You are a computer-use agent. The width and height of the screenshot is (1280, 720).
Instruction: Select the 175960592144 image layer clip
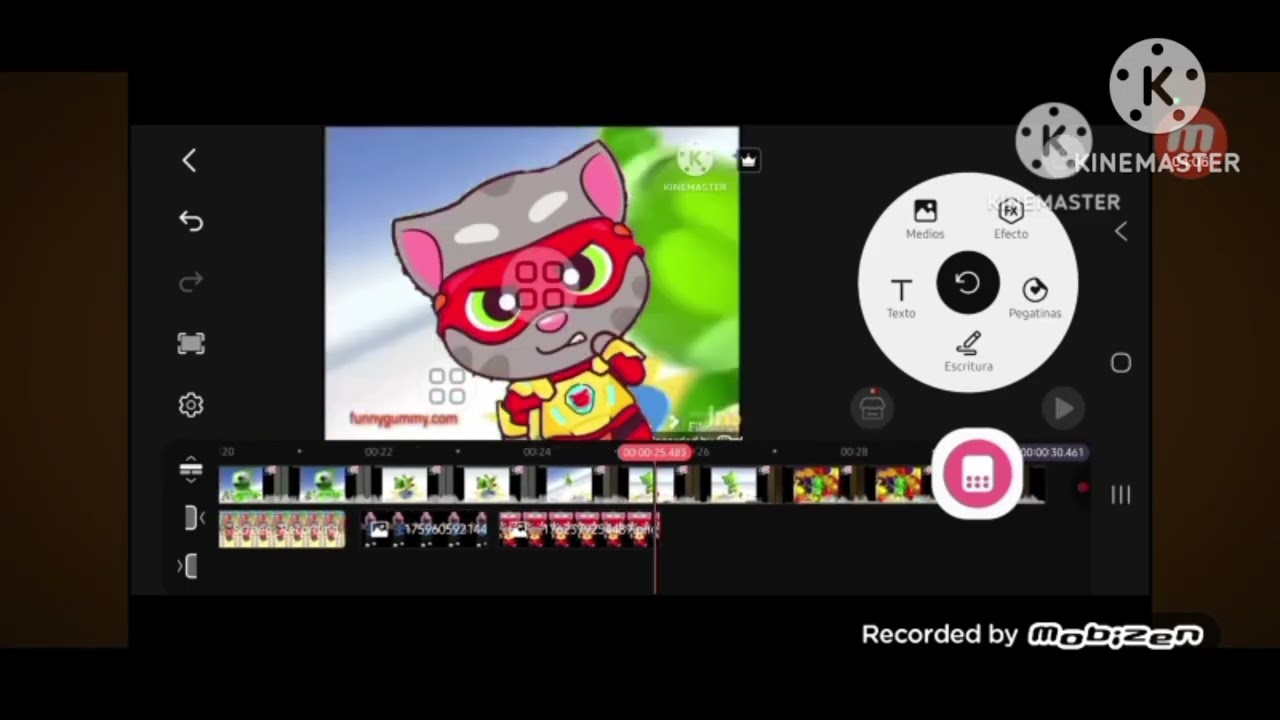425,529
